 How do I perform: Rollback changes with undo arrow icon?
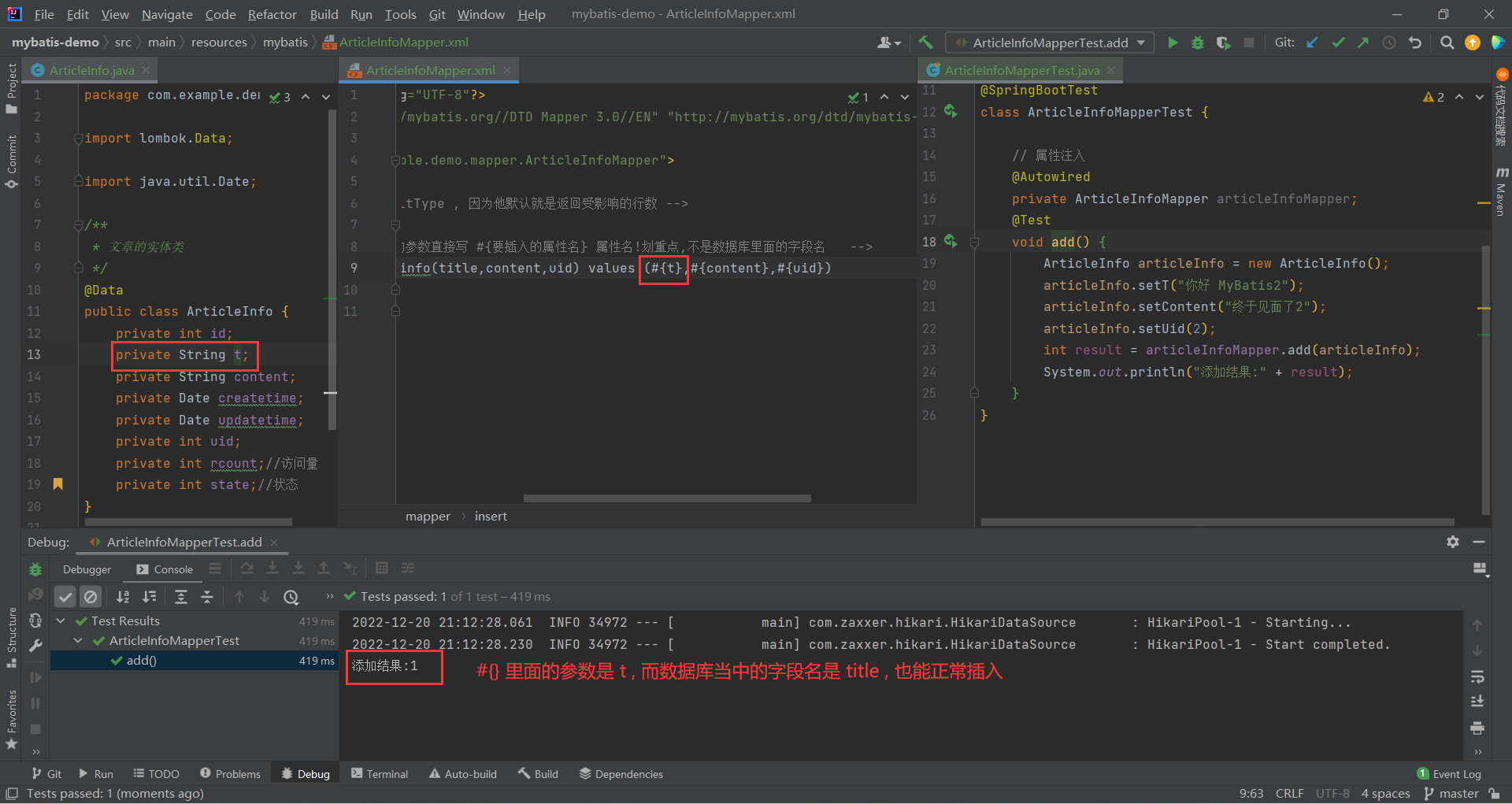pyautogui.click(x=1415, y=43)
